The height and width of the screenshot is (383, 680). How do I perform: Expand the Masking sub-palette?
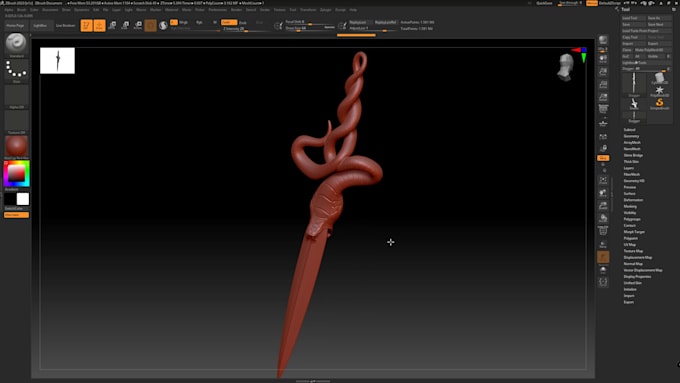click(x=630, y=206)
